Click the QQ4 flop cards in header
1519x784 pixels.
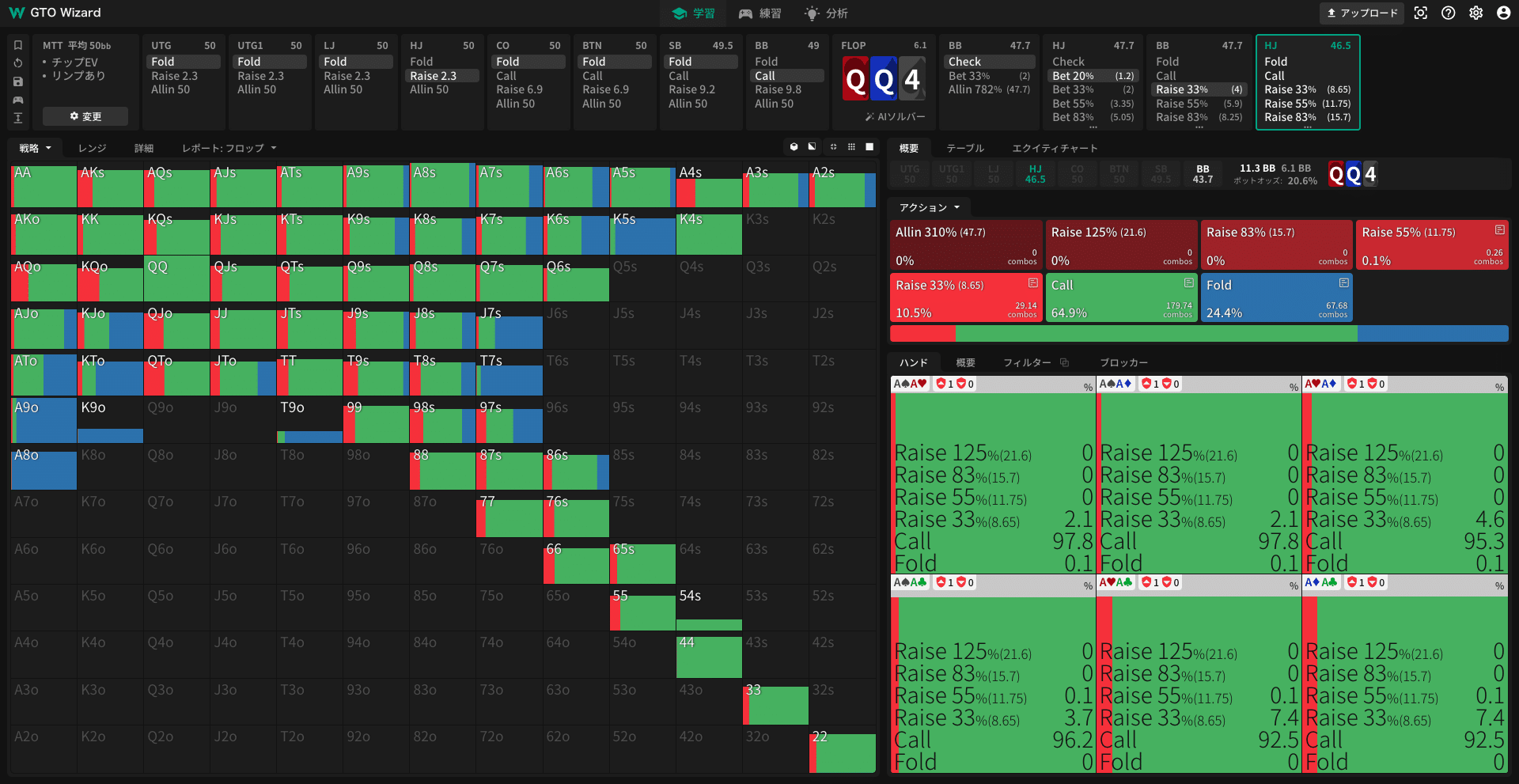[883, 79]
